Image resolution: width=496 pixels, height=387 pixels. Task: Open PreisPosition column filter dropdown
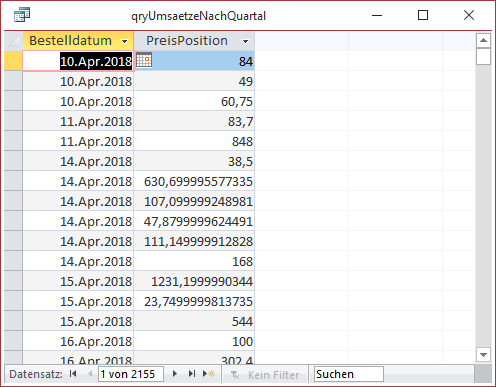tap(246, 41)
